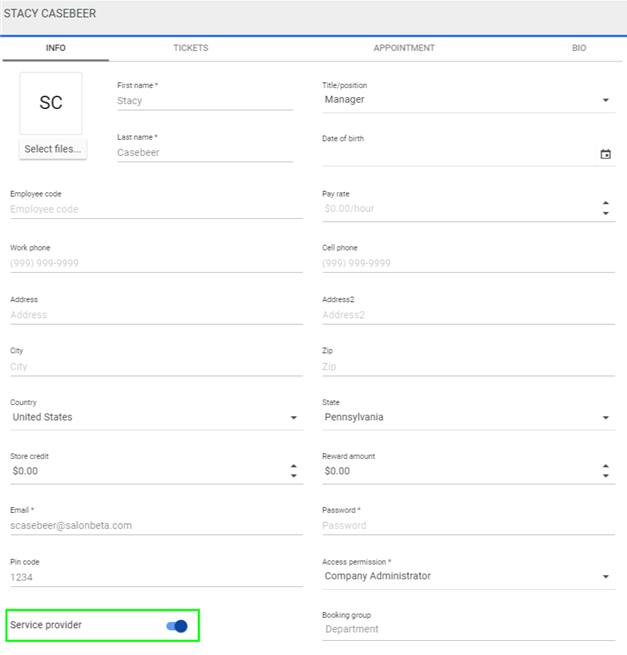Click the Reward amount stepper arrows
The height and width of the screenshot is (655, 627).
[605, 470]
